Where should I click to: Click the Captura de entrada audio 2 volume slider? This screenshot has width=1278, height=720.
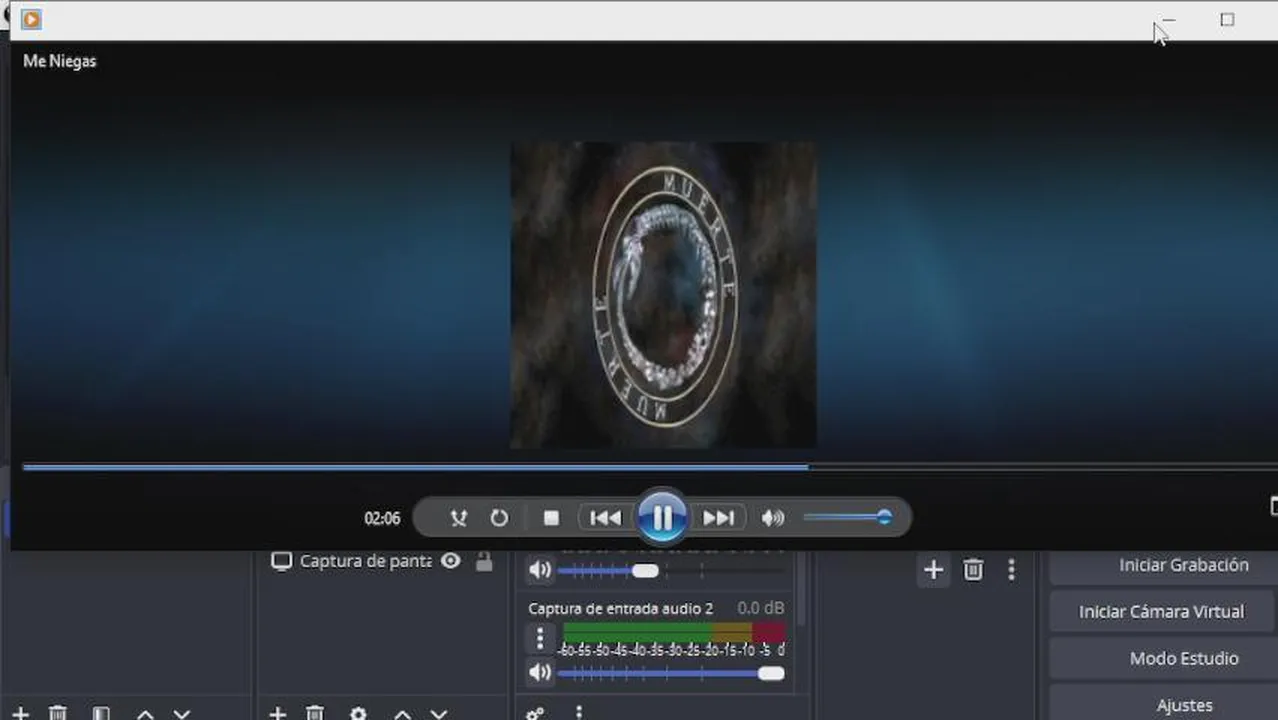[670, 674]
